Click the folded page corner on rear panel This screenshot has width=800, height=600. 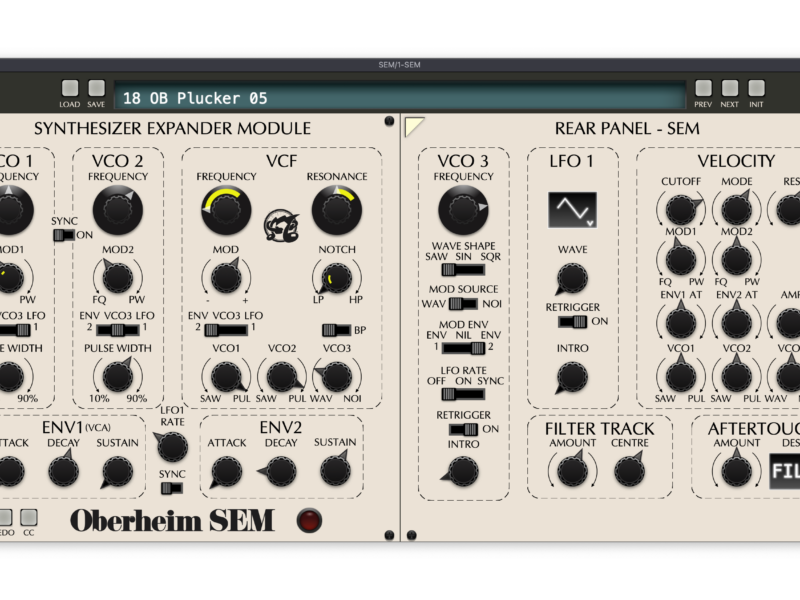tap(414, 126)
